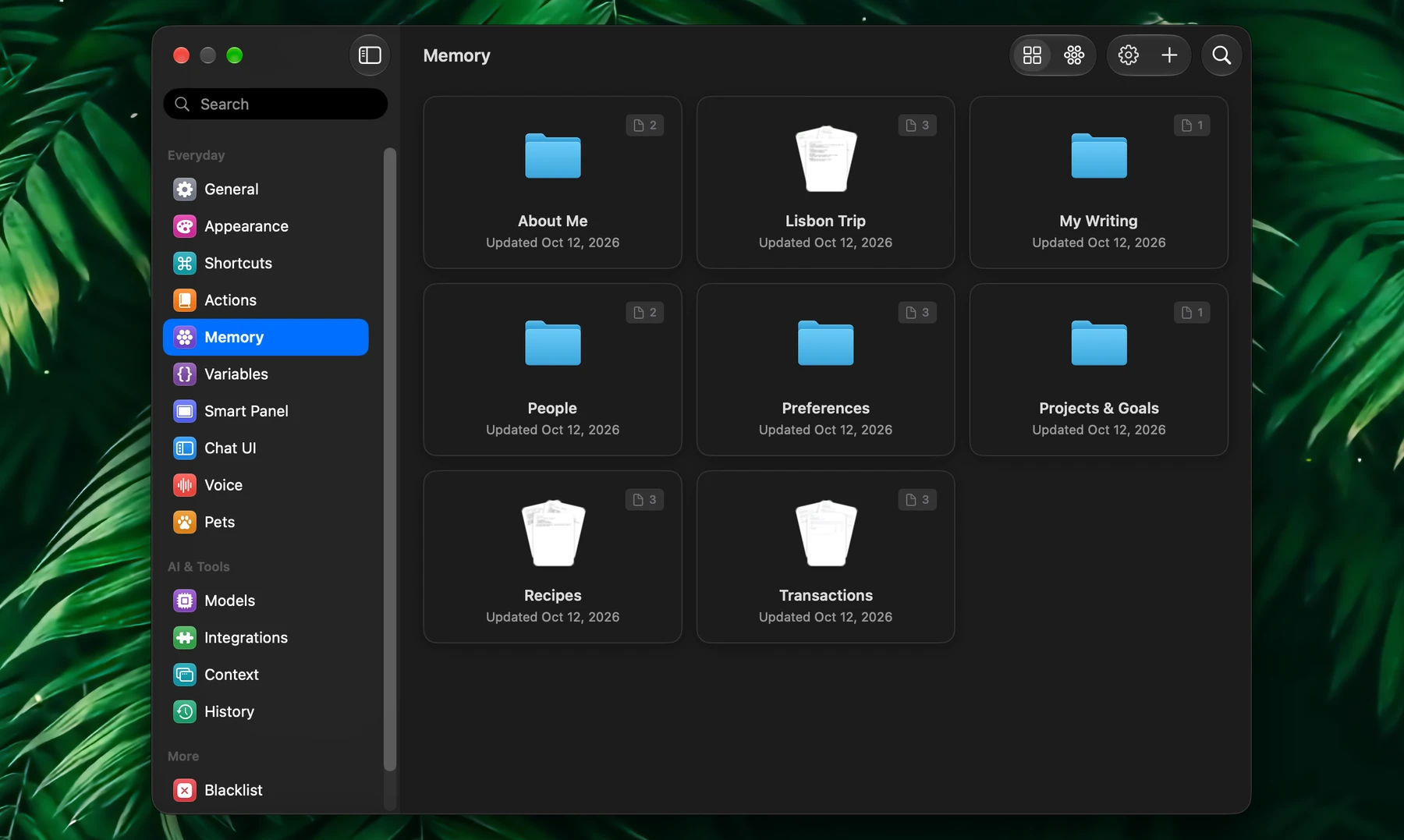Click the sidebar vertical scrollbar
The width and height of the screenshot is (1404, 840).
[390, 459]
